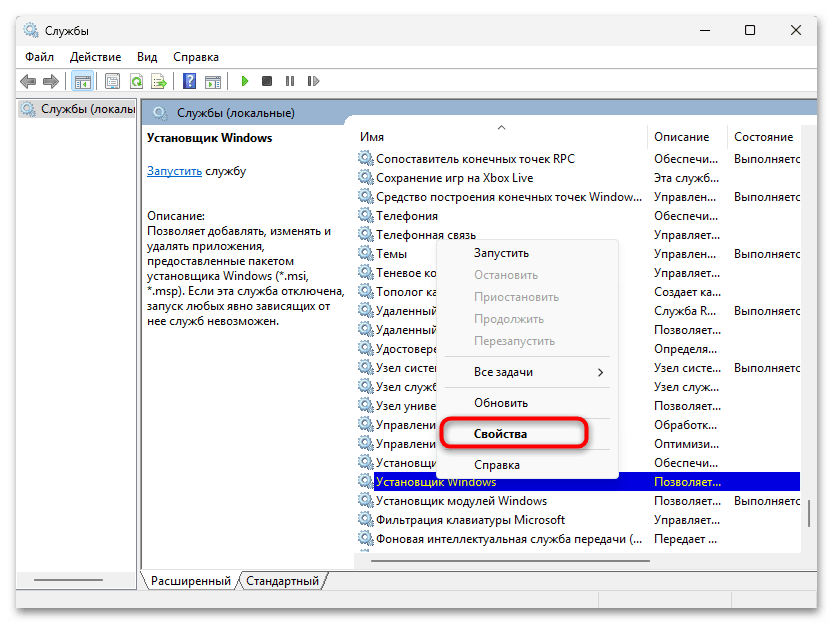
Task: Click gear icon of Телефонная связь
Action: pos(366,234)
